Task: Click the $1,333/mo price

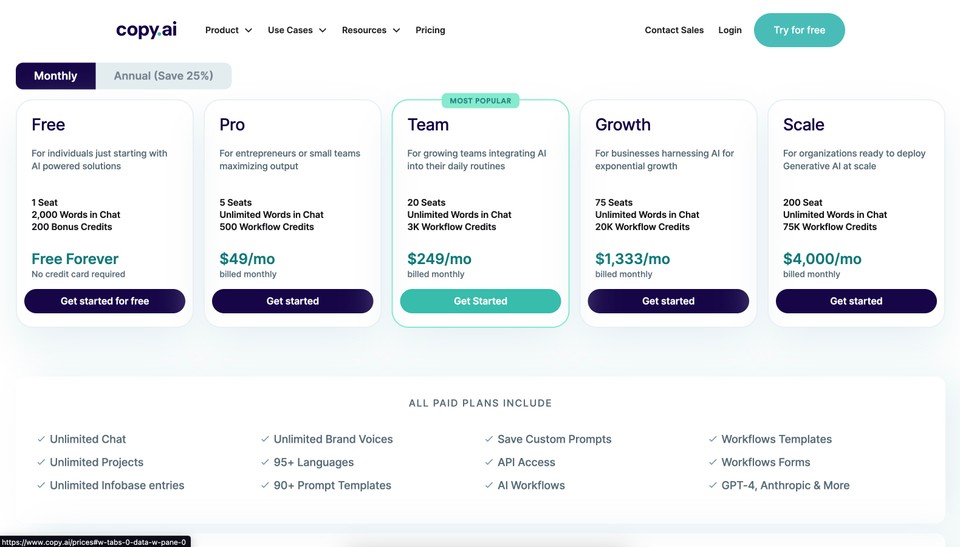Action: point(632,258)
